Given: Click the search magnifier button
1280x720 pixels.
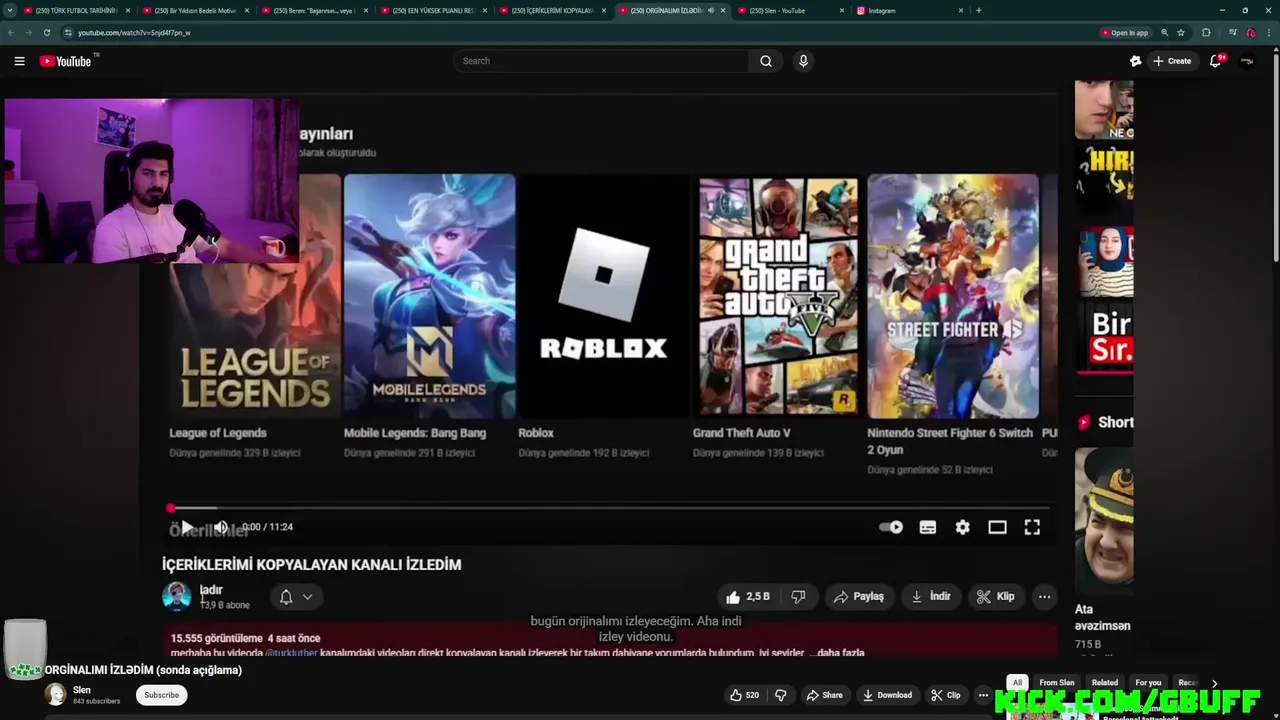Looking at the screenshot, I should click(766, 61).
